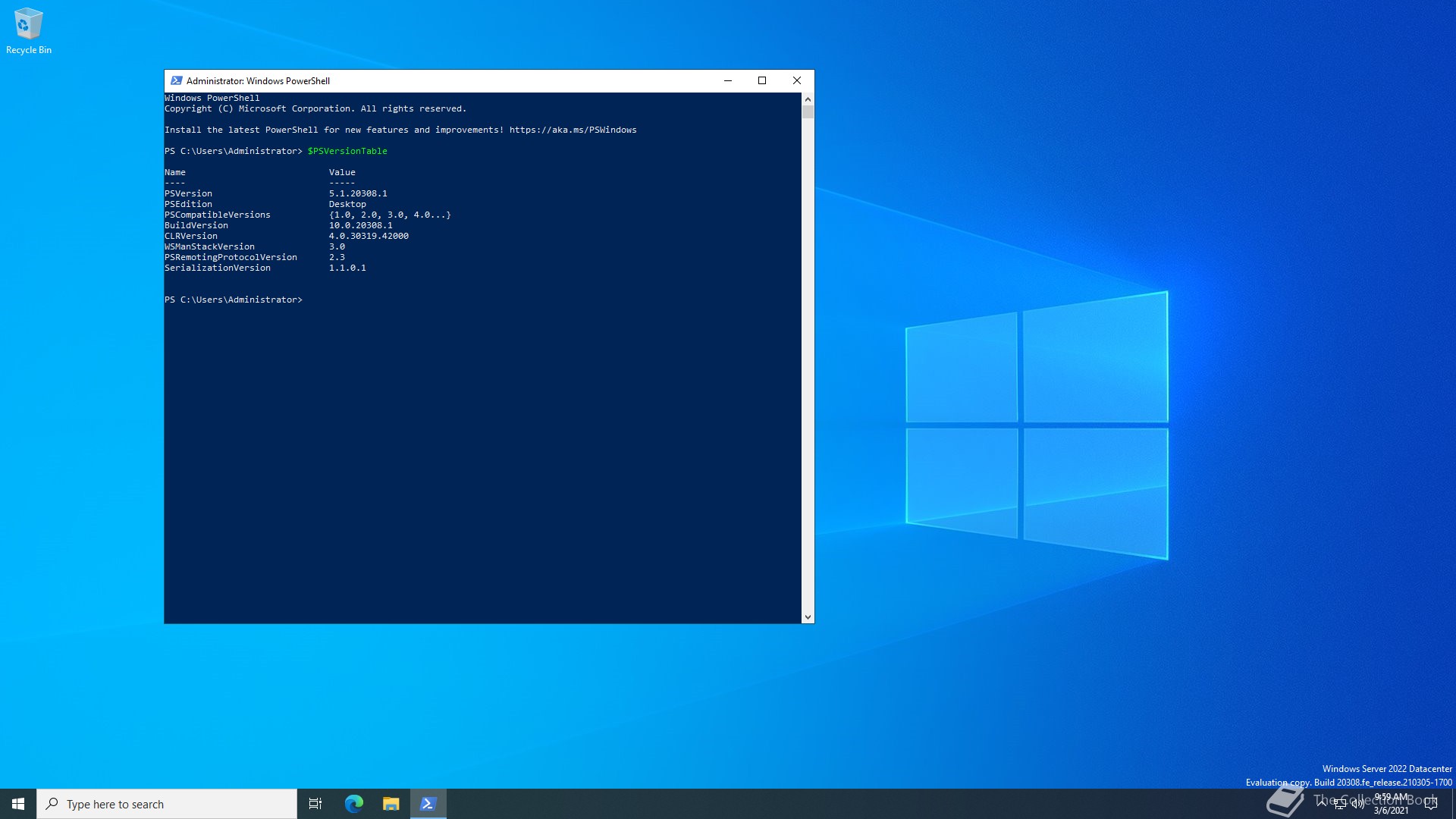Screen dimensions: 1456x819
Task: Open Task View from the taskbar
Action: tap(315, 804)
